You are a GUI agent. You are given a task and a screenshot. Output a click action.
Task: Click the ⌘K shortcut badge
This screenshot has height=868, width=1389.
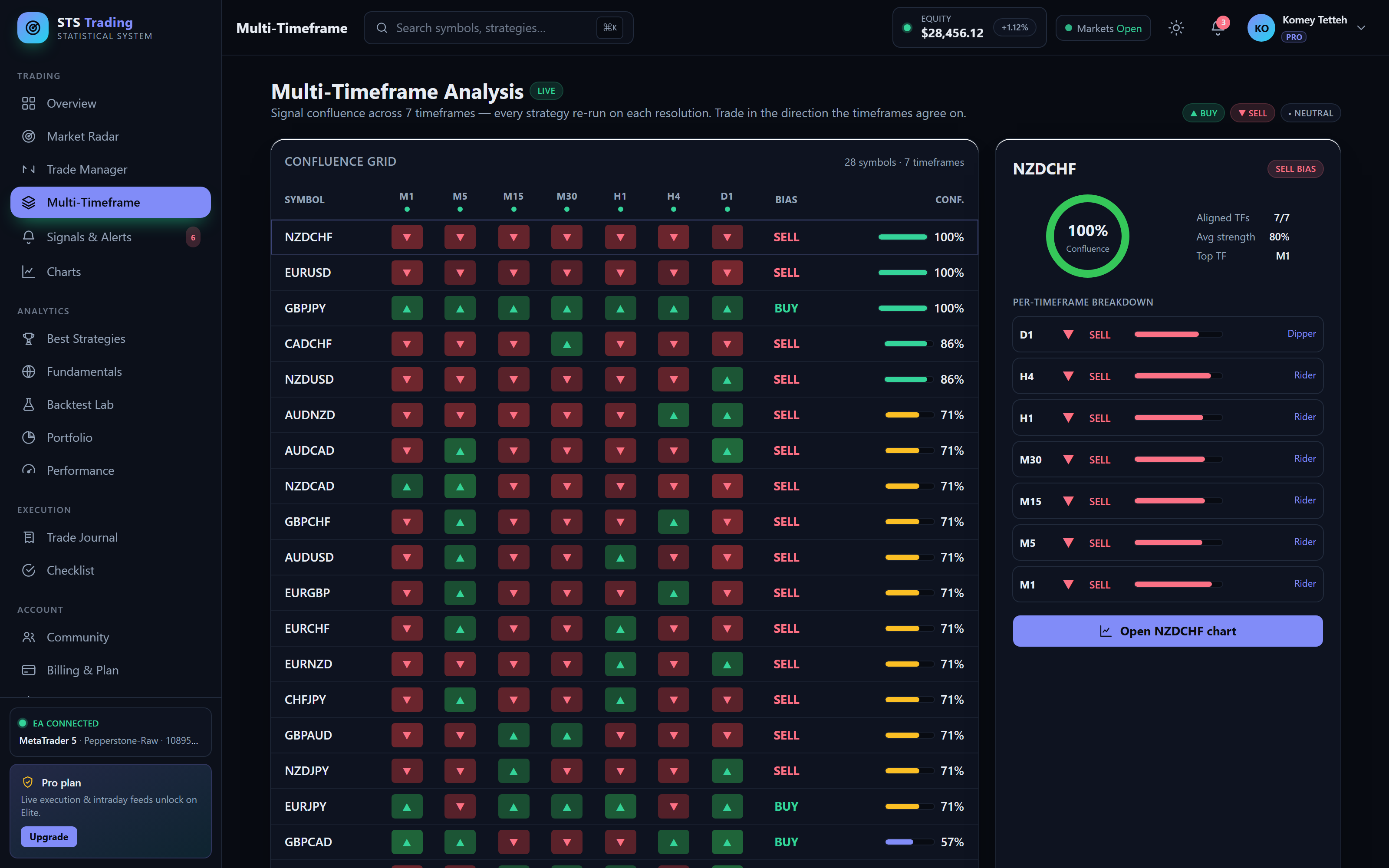[x=609, y=27]
